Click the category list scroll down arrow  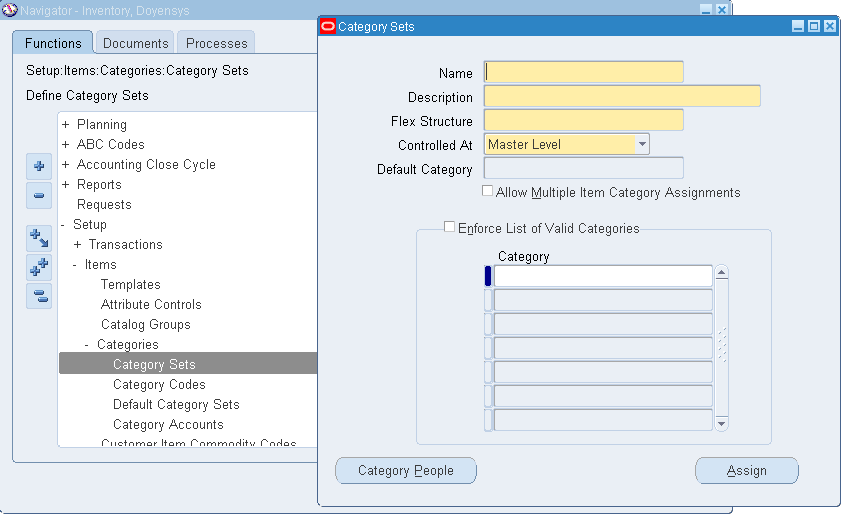click(x=722, y=424)
